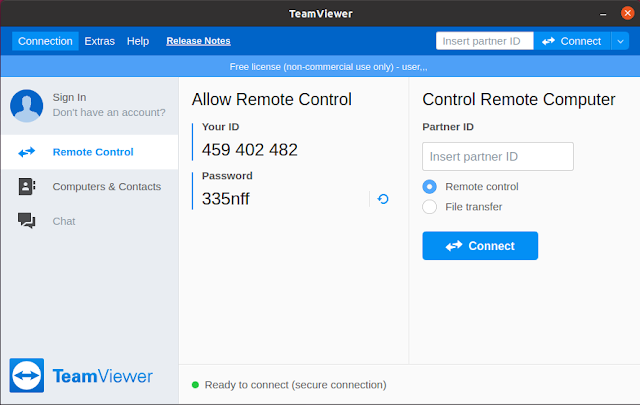Click the Control Remote Computer heading
Screen dimensions: 640x405
(x=519, y=99)
